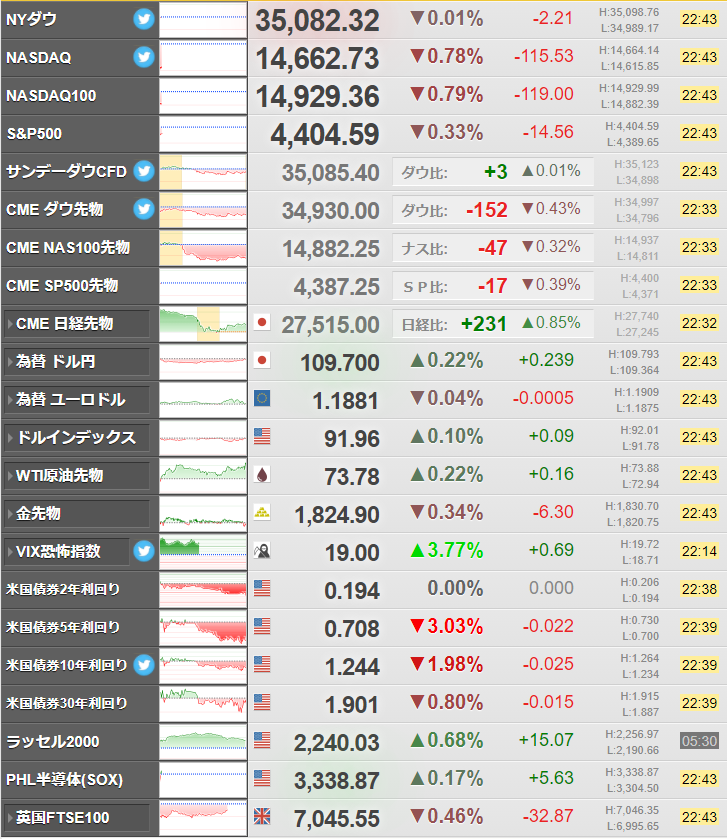
Task: Click the 5年利回り change ▼3.03%
Action: (x=447, y=626)
